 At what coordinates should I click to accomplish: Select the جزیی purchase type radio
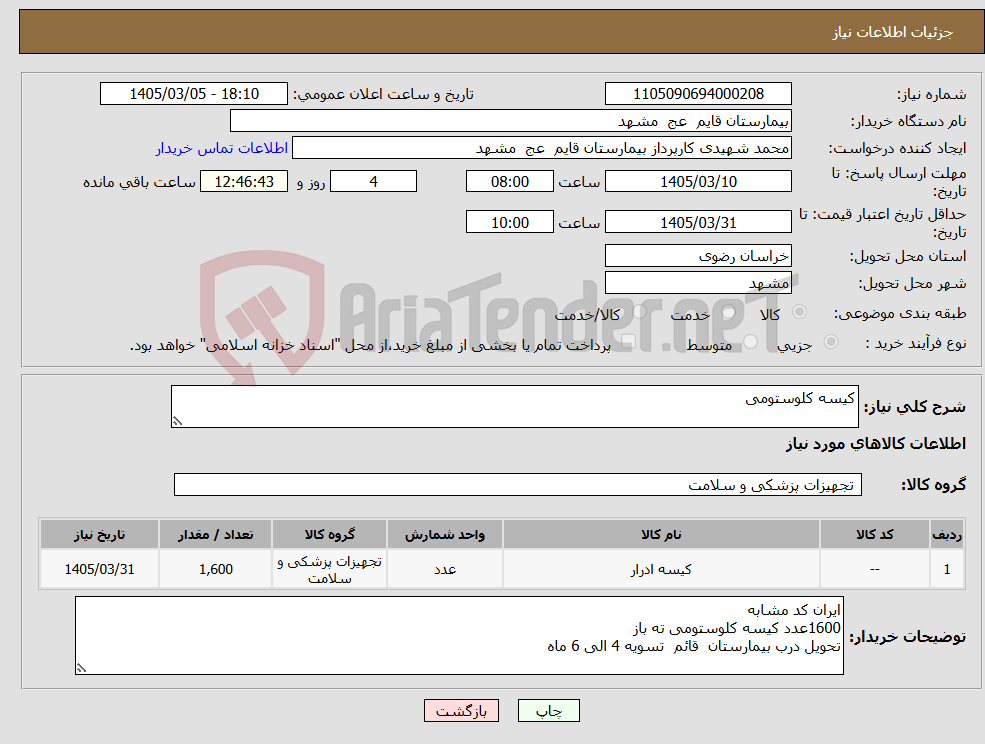(x=830, y=342)
